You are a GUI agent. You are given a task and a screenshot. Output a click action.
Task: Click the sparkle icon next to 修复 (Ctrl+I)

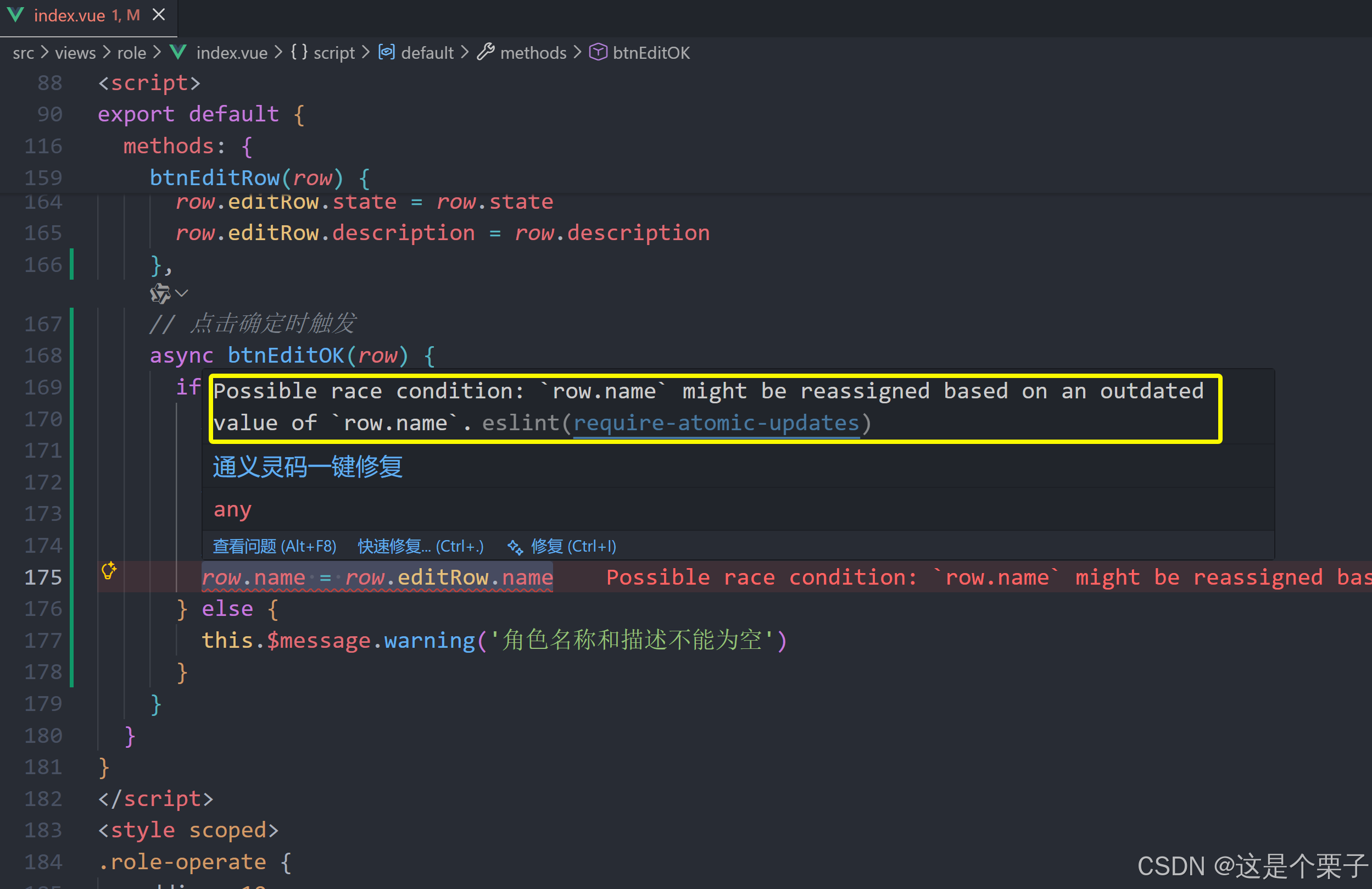(x=515, y=547)
